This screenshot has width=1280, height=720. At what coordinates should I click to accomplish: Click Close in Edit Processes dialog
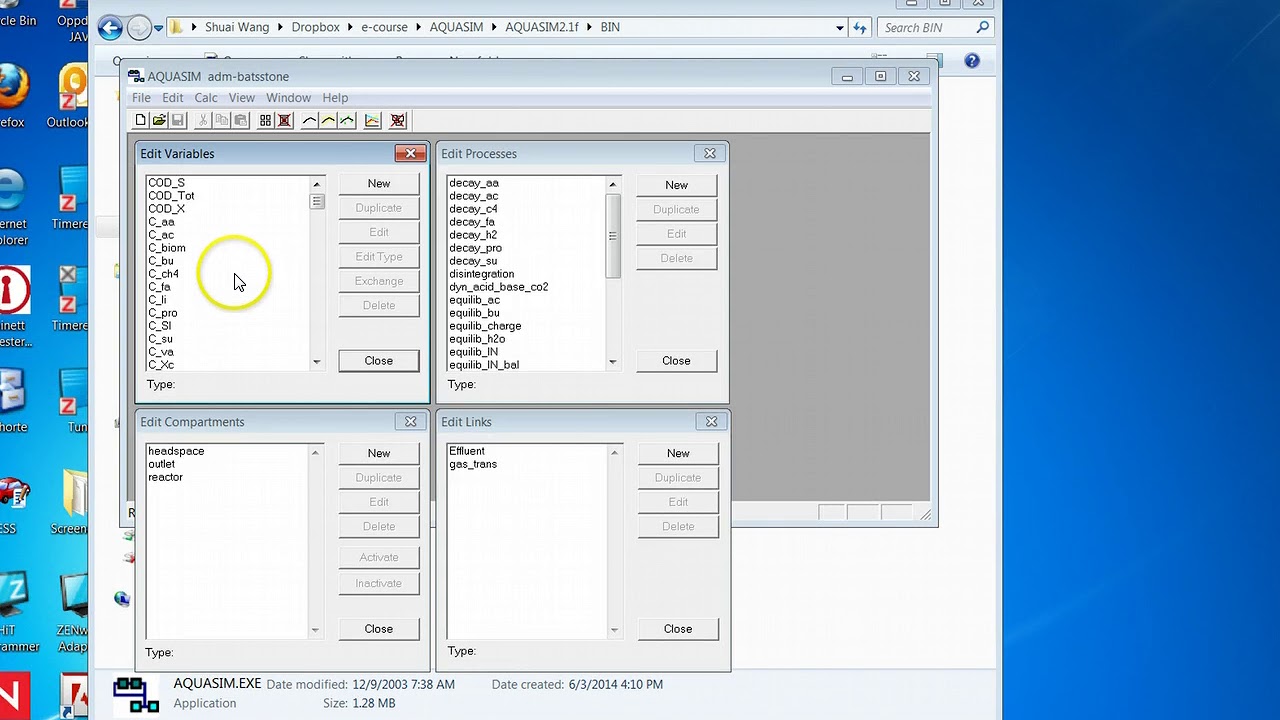point(677,360)
